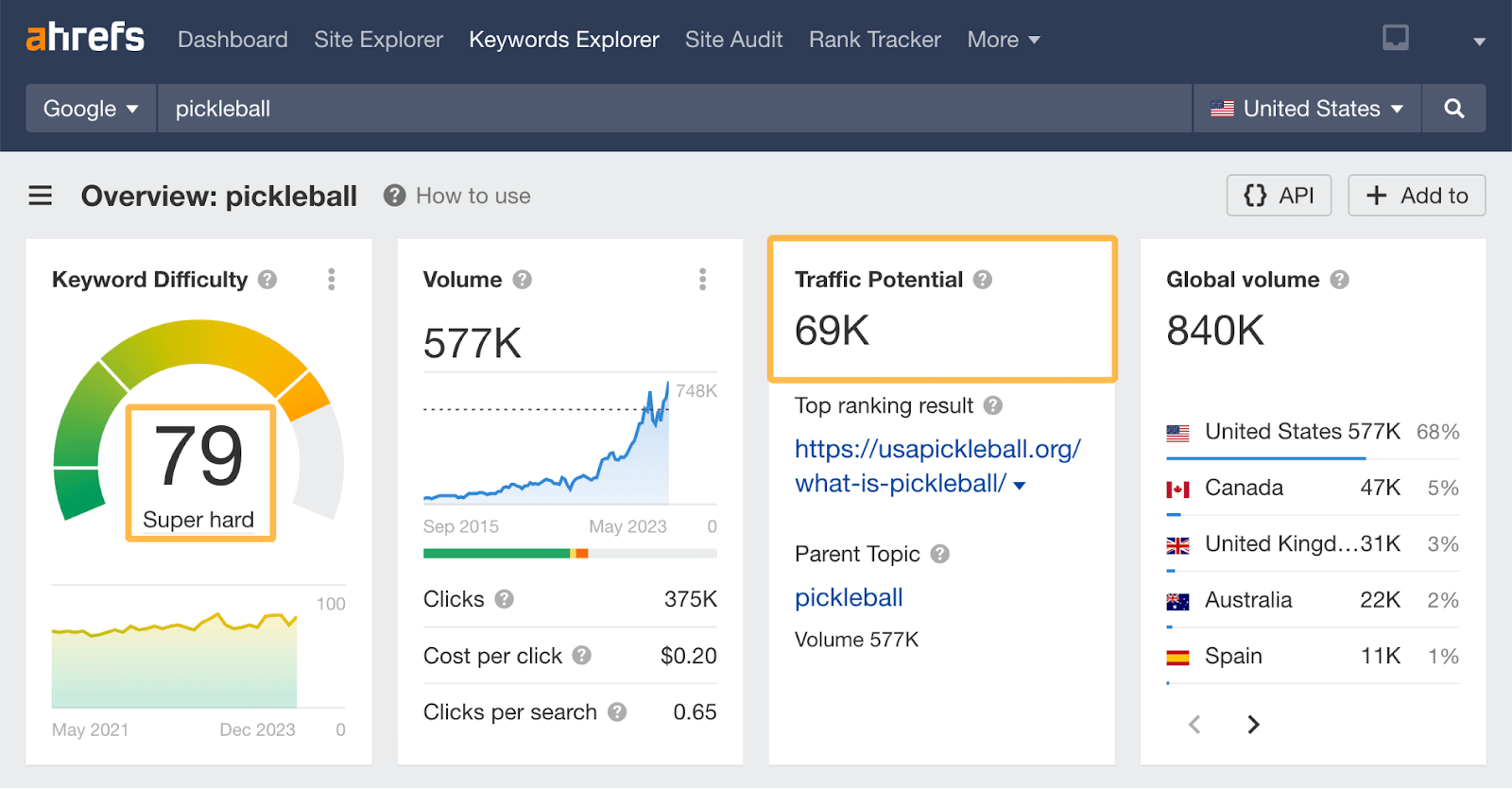This screenshot has height=789, width=1512.
Task: Click the search volume trend chart
Action: point(548,442)
